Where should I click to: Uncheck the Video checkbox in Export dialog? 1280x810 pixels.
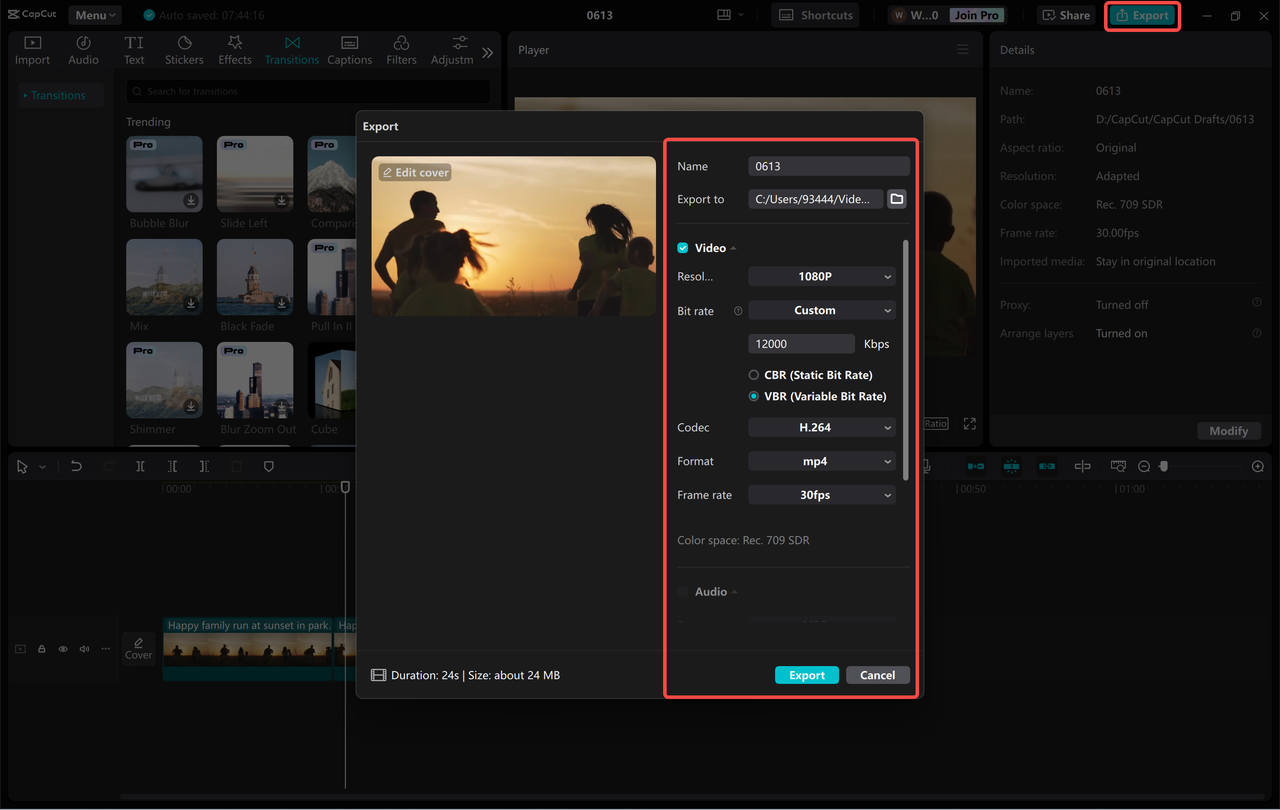[x=683, y=248]
